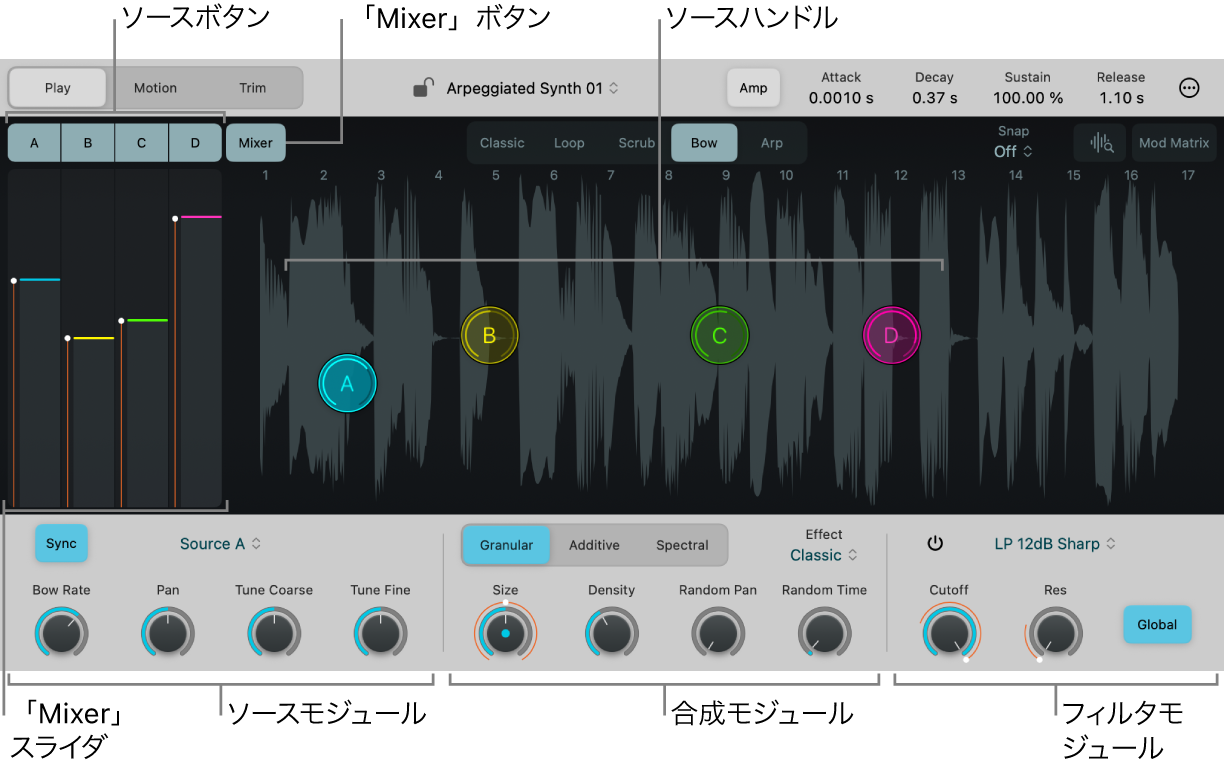1224x769 pixels.
Task: Click the filter power on/off icon
Action: pos(935,544)
